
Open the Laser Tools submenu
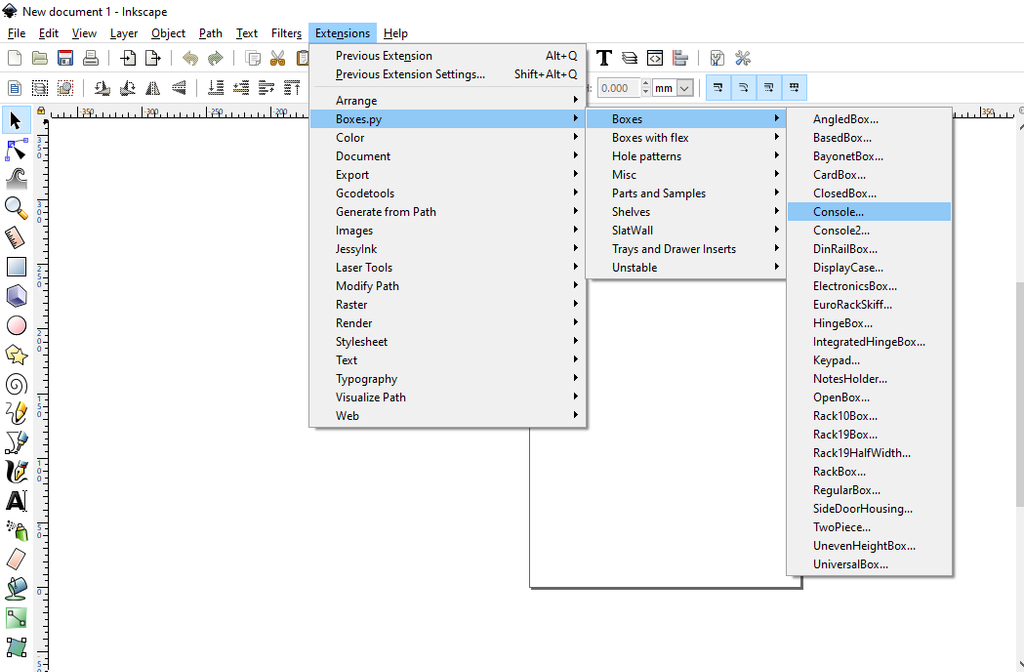tap(448, 267)
